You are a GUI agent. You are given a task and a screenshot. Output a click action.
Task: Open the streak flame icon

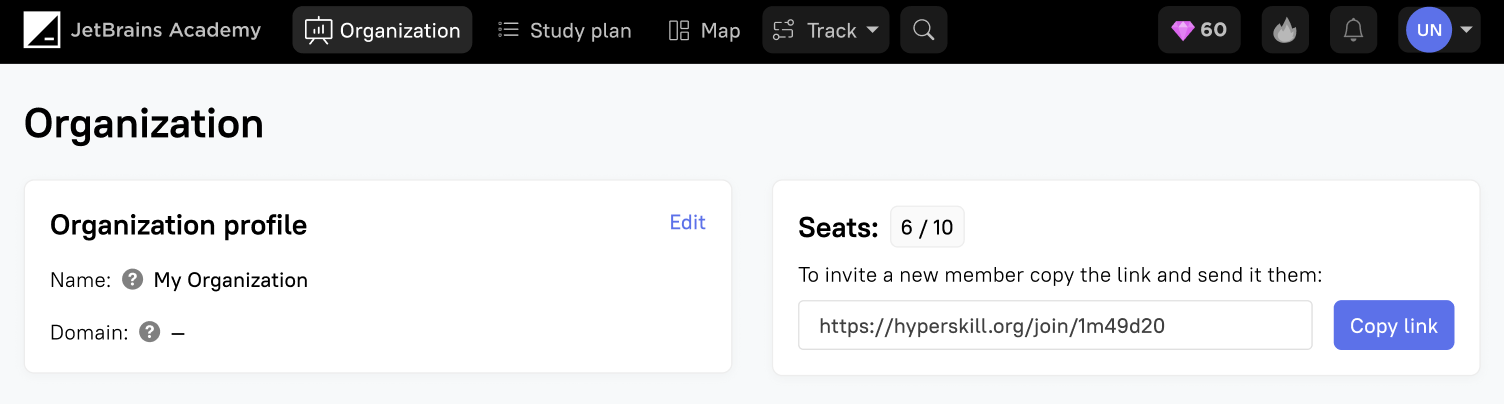(x=1285, y=31)
